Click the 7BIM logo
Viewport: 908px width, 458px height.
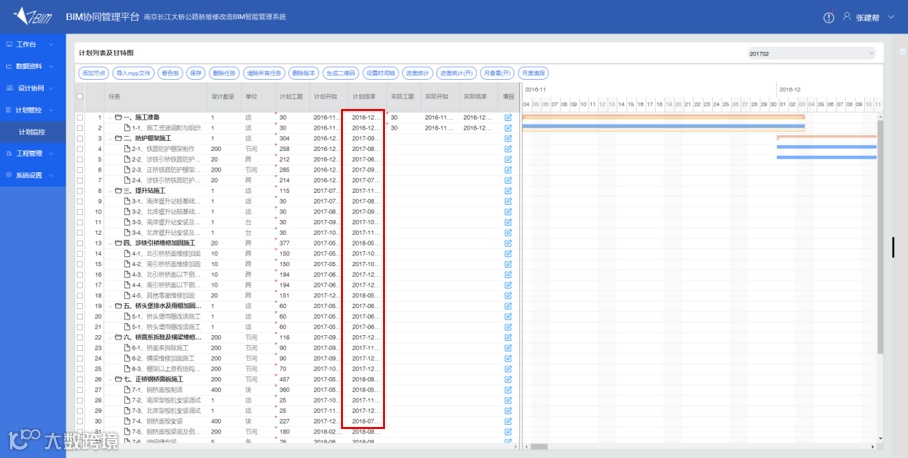coord(33,16)
